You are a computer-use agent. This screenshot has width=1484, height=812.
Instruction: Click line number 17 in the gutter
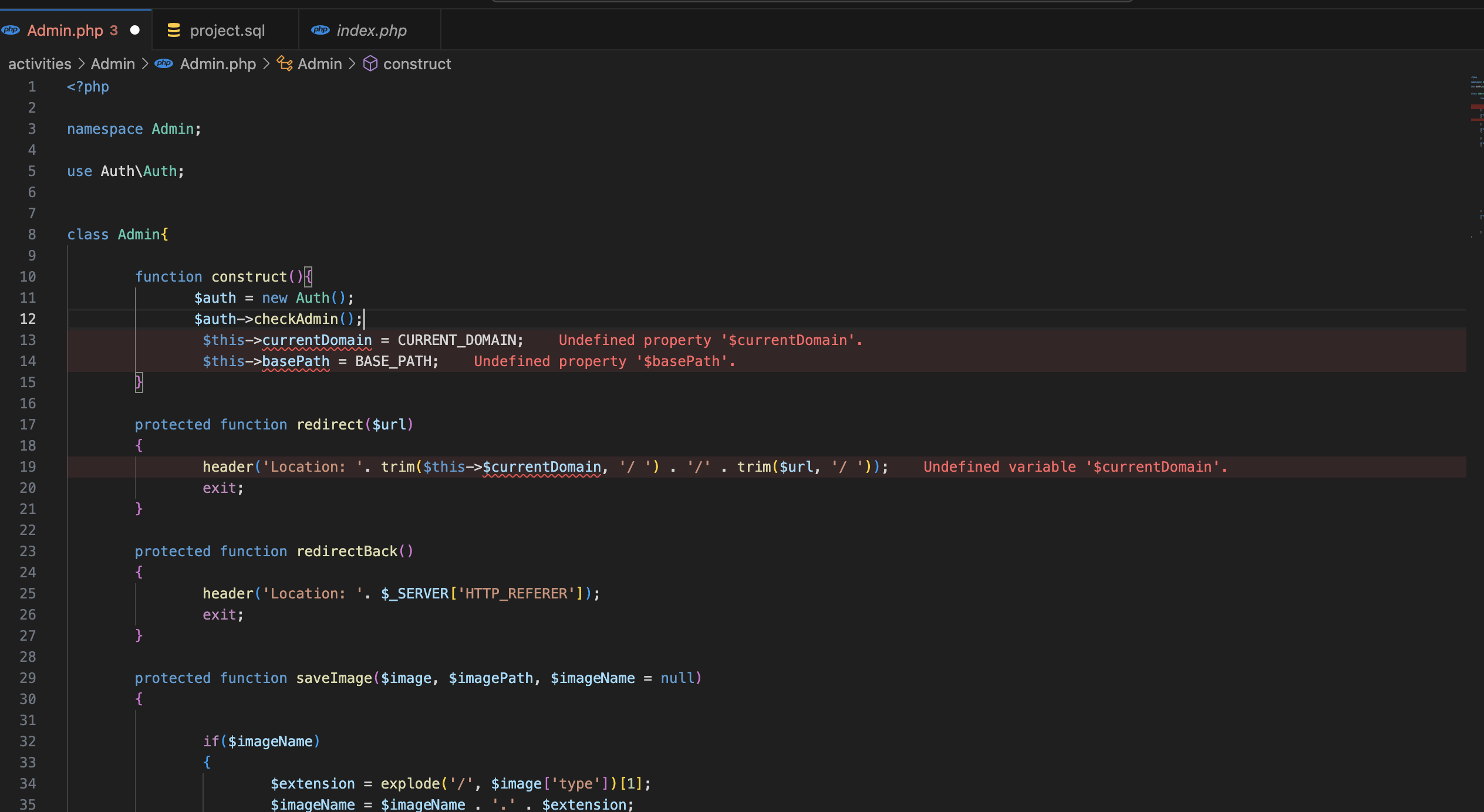point(28,425)
